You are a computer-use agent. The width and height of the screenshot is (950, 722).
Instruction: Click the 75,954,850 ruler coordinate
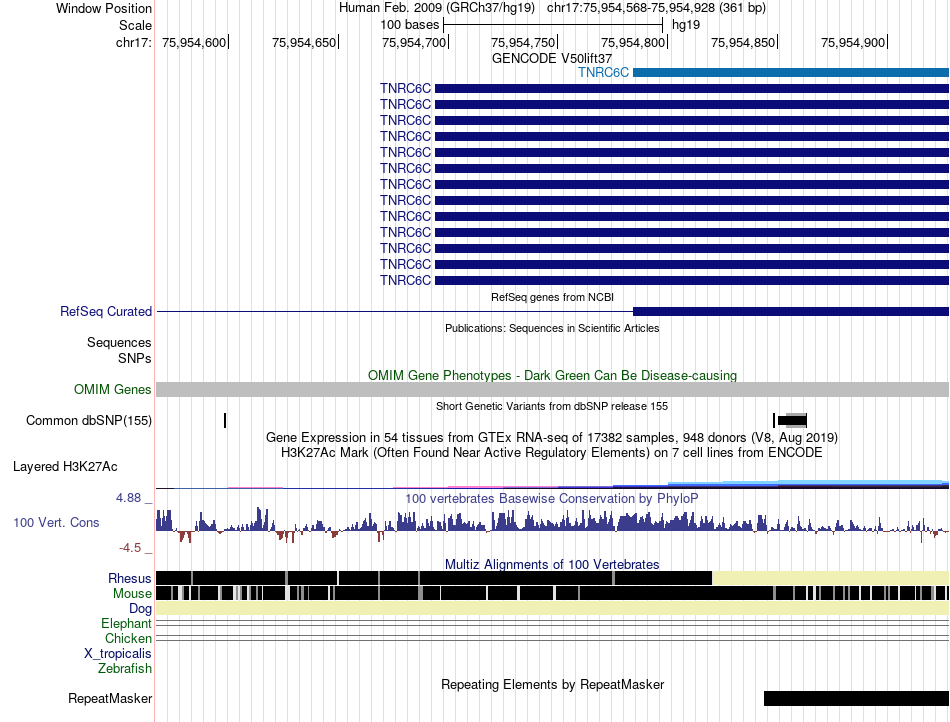(743, 42)
